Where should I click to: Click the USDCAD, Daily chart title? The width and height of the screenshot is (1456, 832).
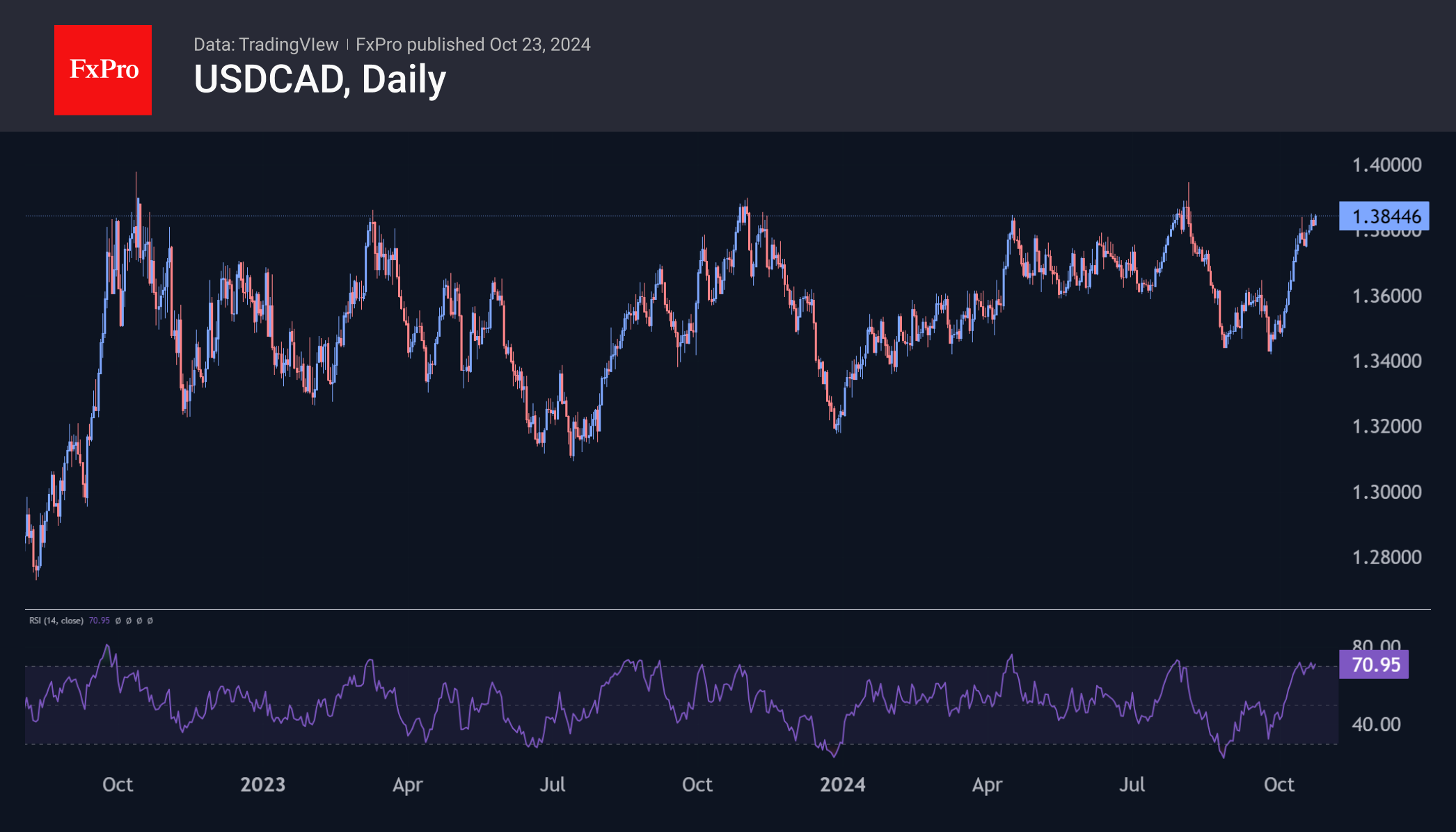[319, 79]
